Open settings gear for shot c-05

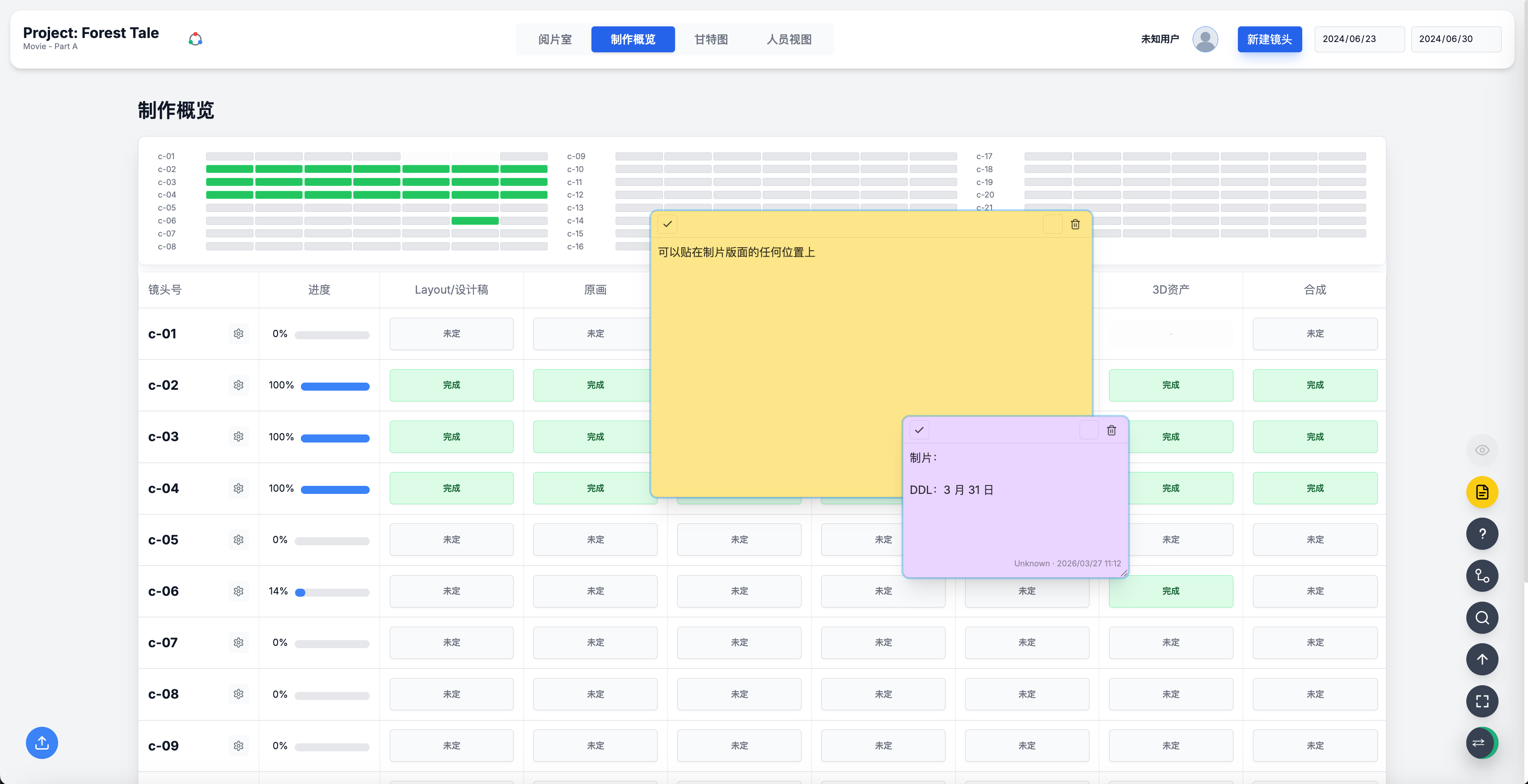click(x=238, y=540)
